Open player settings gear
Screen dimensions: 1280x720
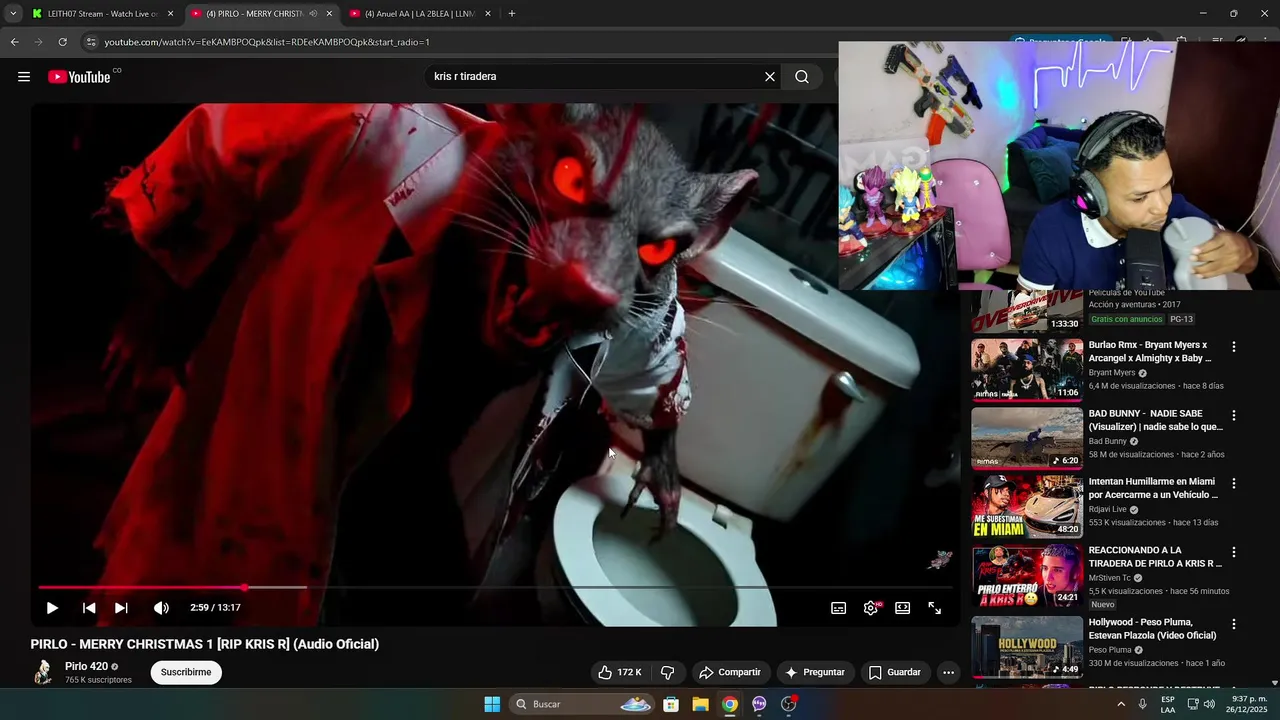(x=871, y=608)
